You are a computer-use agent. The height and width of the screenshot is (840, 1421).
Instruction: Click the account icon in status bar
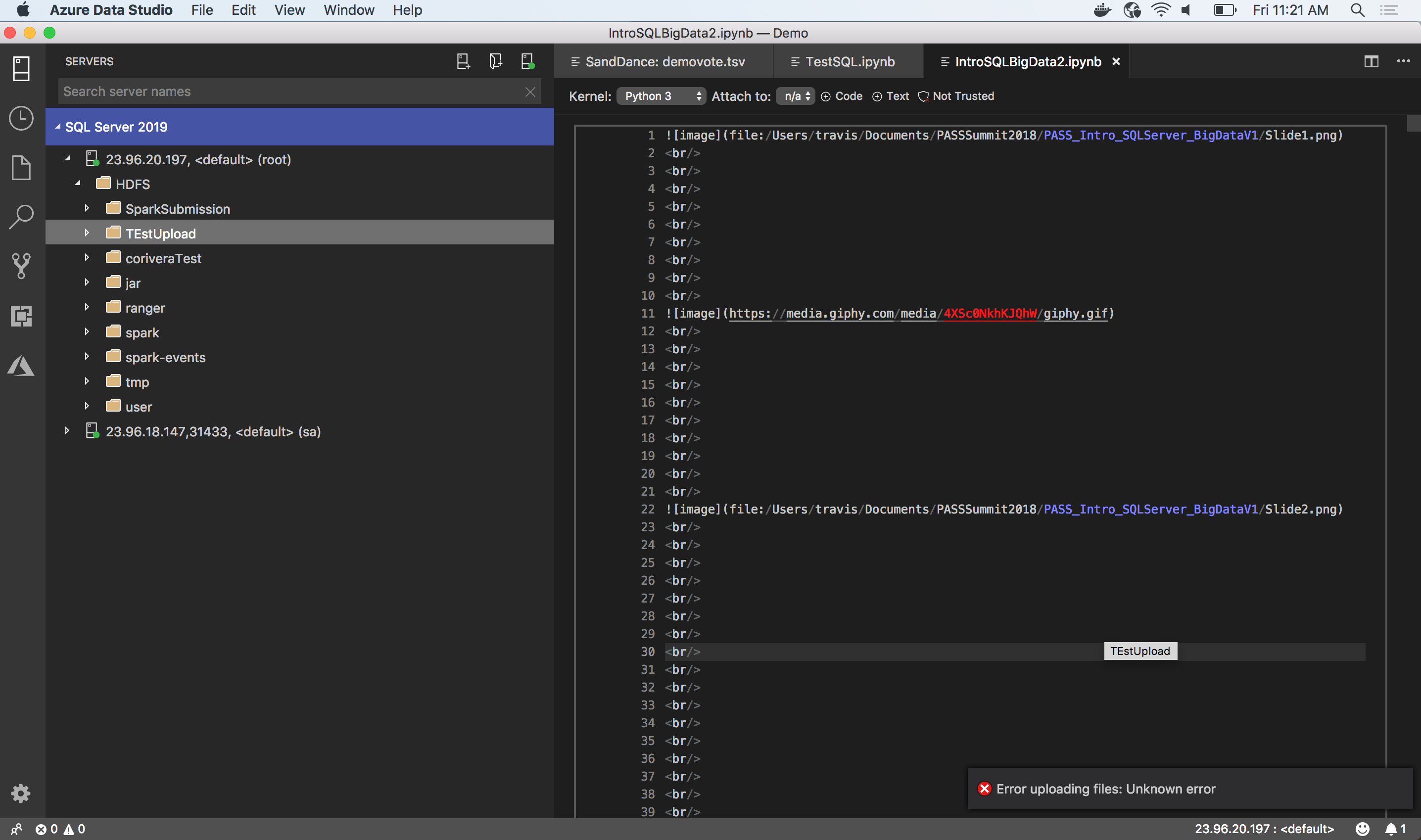click(16, 829)
